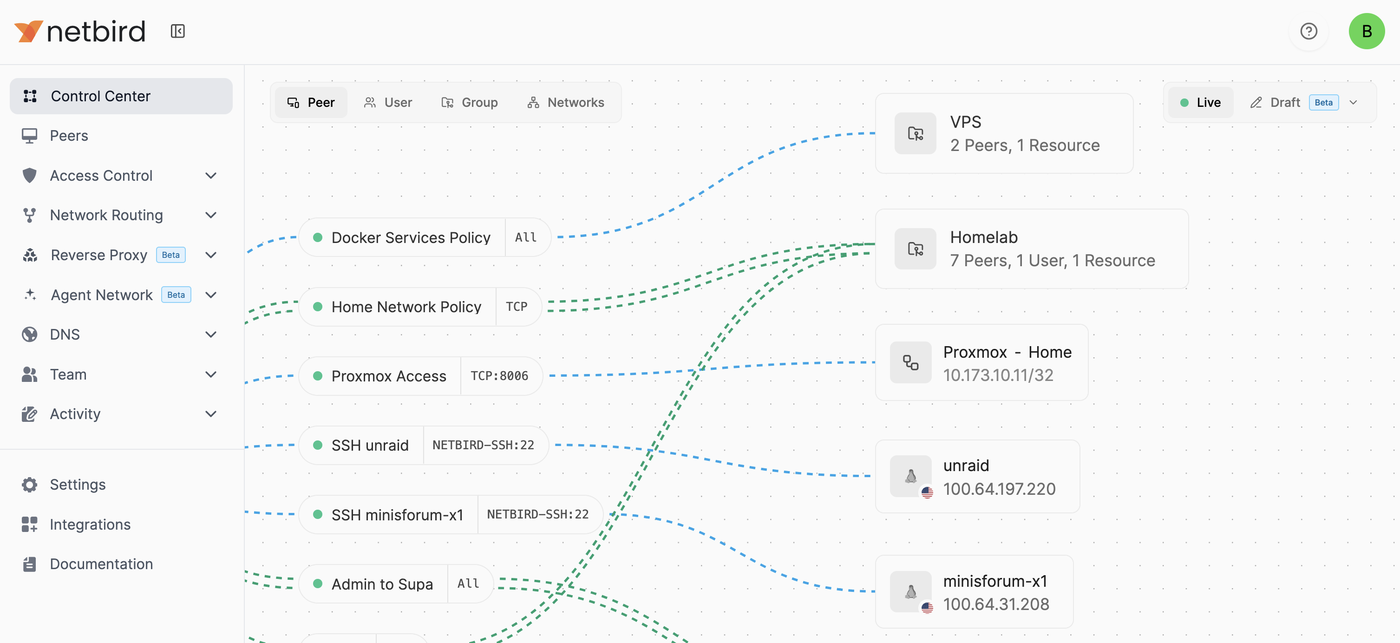Screen dimensions: 1400x643
Task: Click NETBIRD-SSH:22 label on SSH unraid
Action: 484,445
